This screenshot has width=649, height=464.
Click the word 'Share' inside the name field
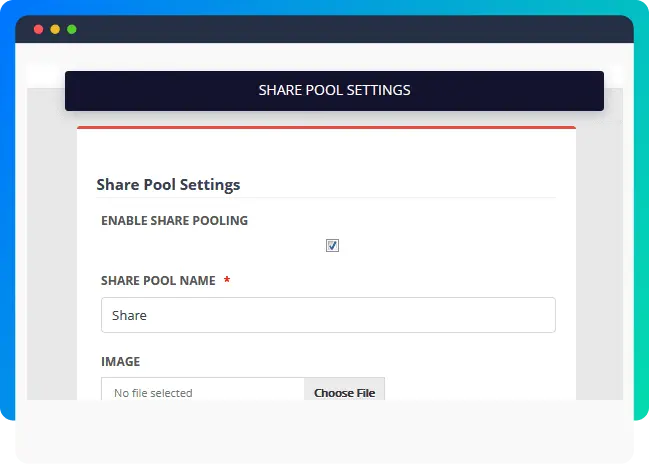coord(129,315)
